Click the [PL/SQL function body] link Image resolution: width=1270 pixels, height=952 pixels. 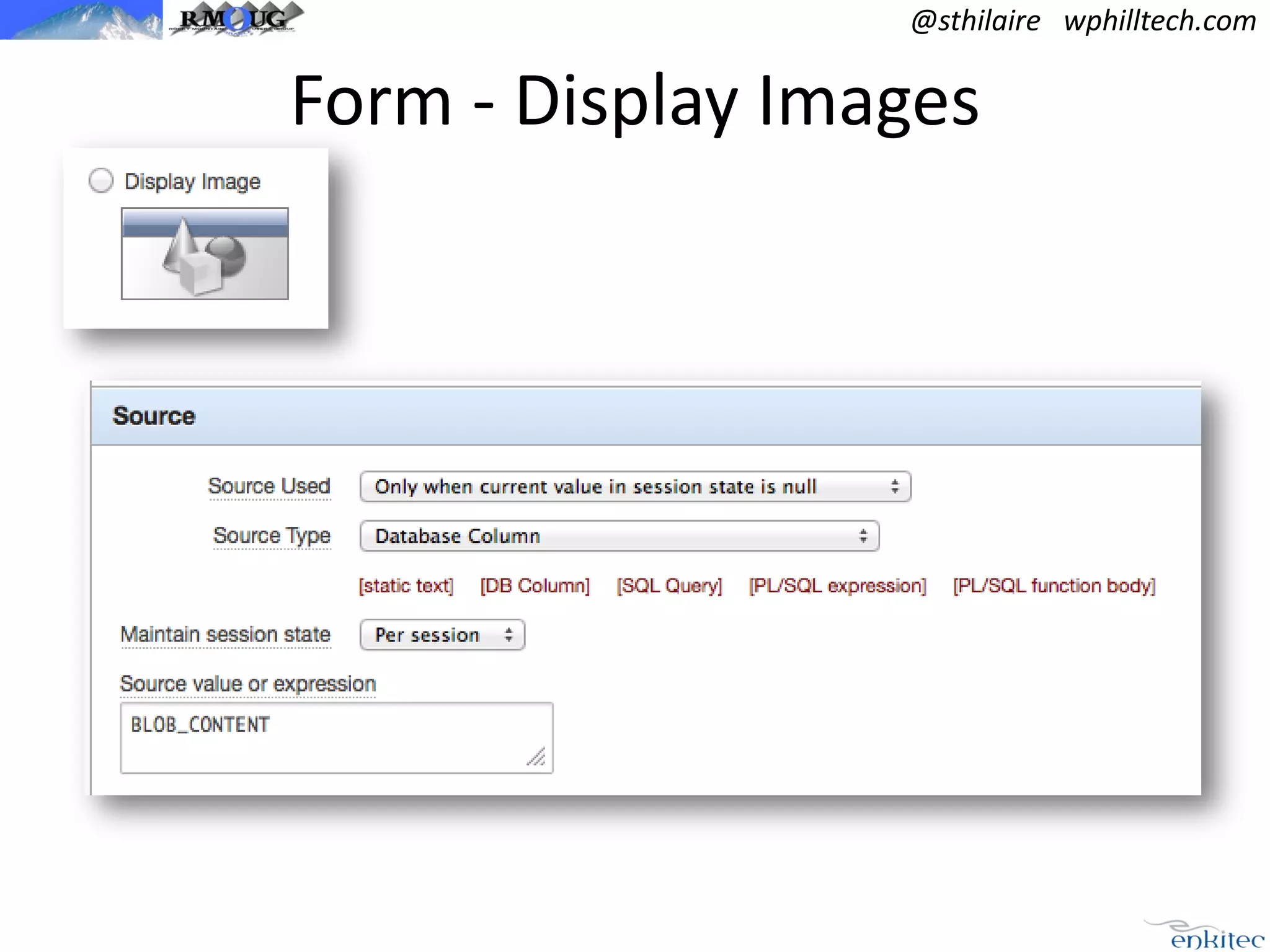(1055, 586)
